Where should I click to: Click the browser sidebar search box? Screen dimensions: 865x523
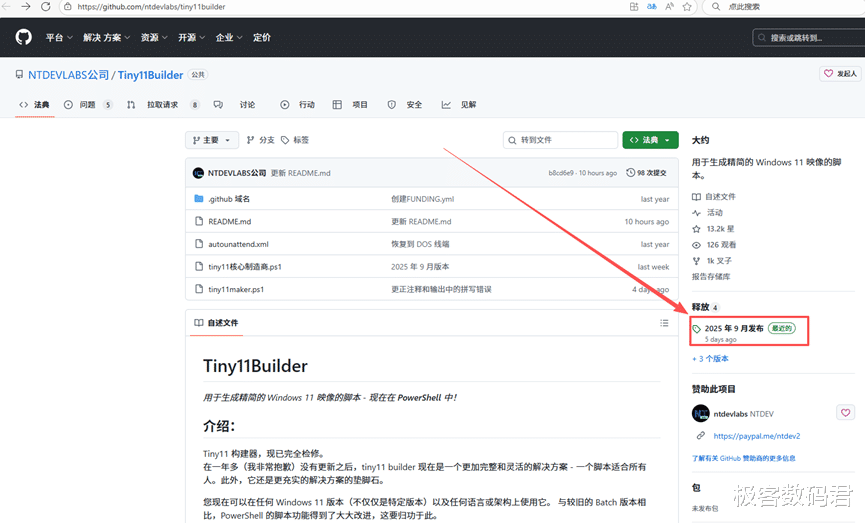pyautogui.click(x=783, y=7)
